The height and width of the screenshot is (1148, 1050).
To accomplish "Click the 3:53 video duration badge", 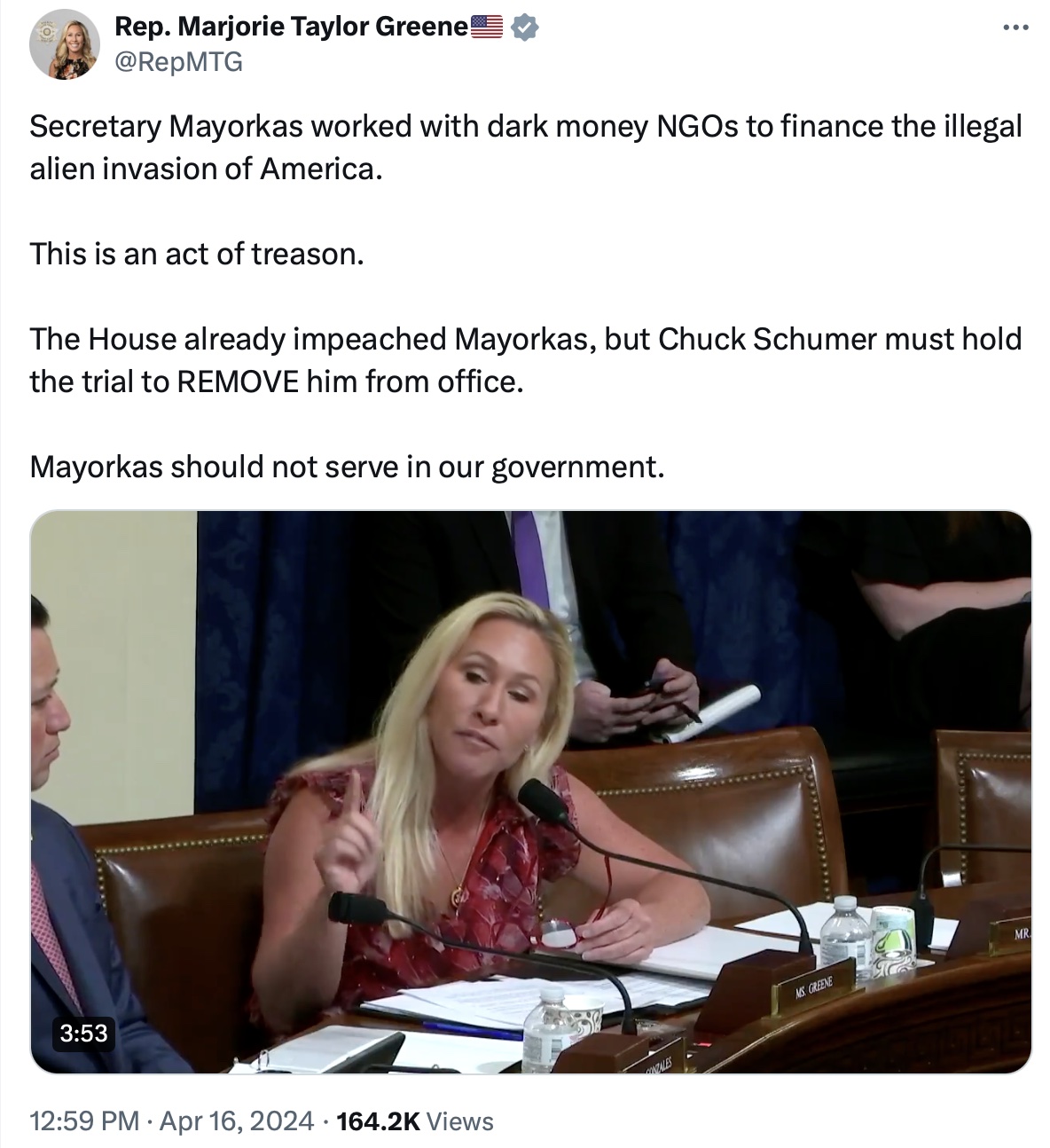I will 83,1033.
